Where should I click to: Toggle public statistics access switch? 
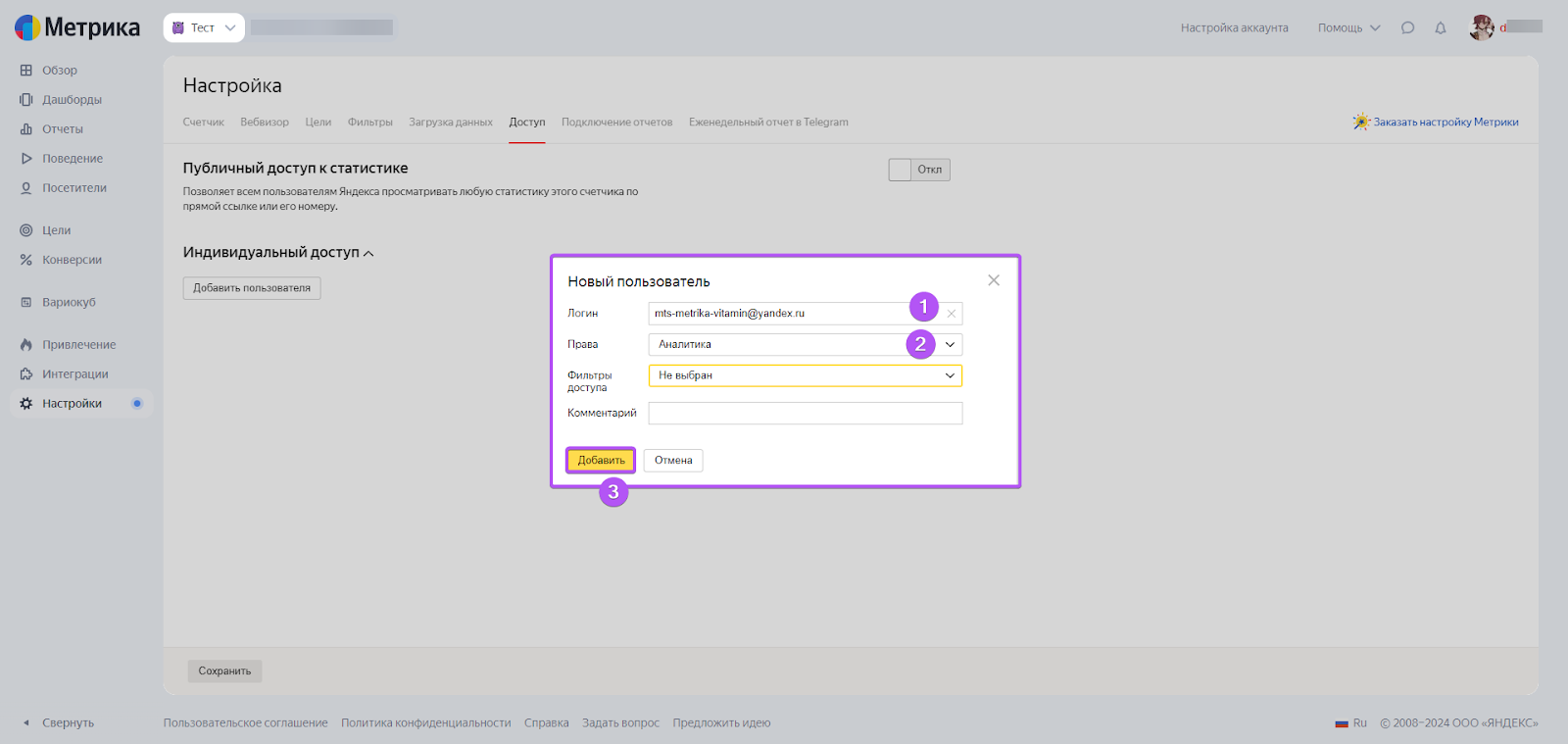(x=918, y=170)
